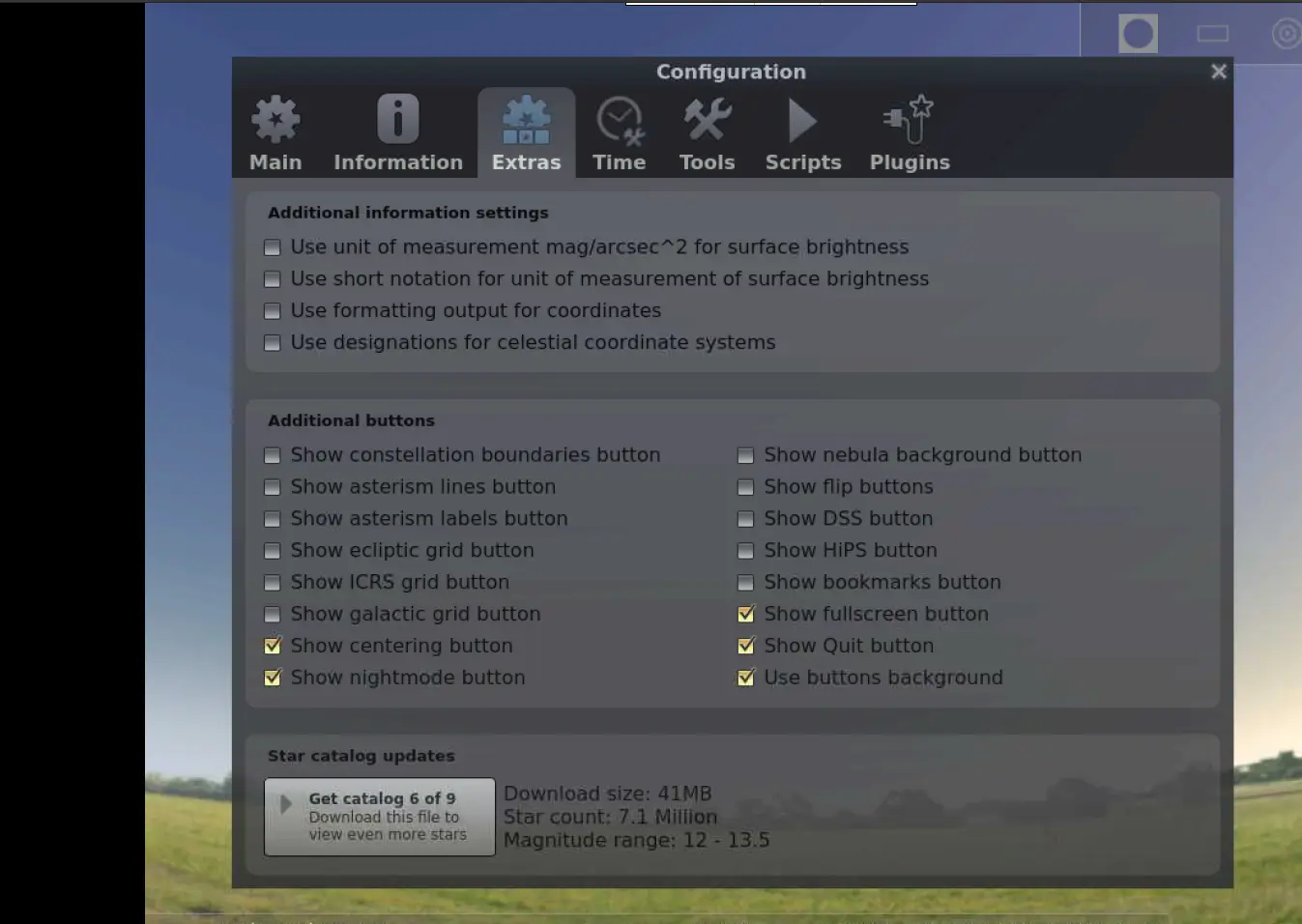Switch to the Extras tab
Screen dimensions: 1302x924
click(x=526, y=133)
